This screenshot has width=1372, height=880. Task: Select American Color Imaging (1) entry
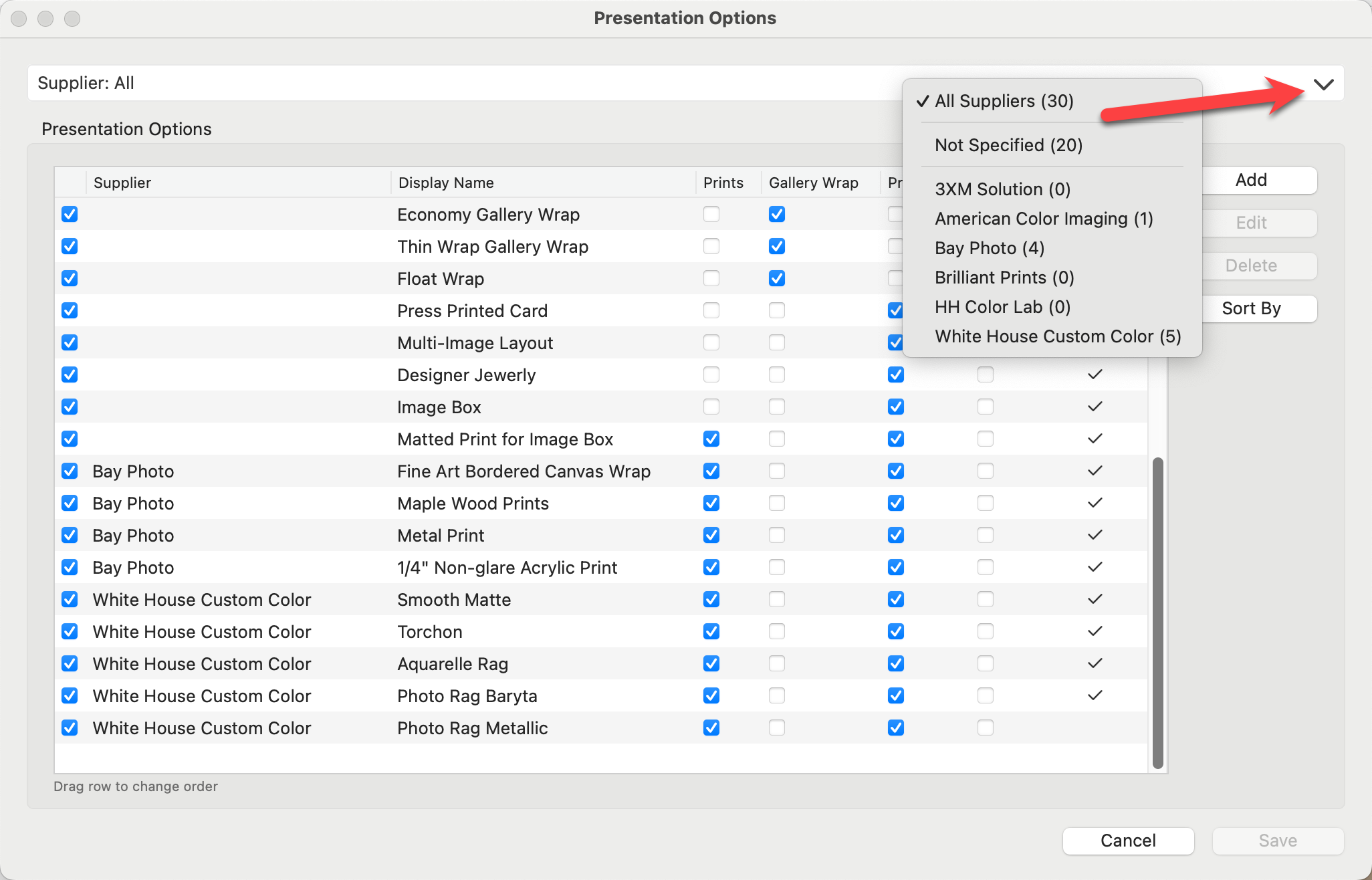click(1043, 219)
